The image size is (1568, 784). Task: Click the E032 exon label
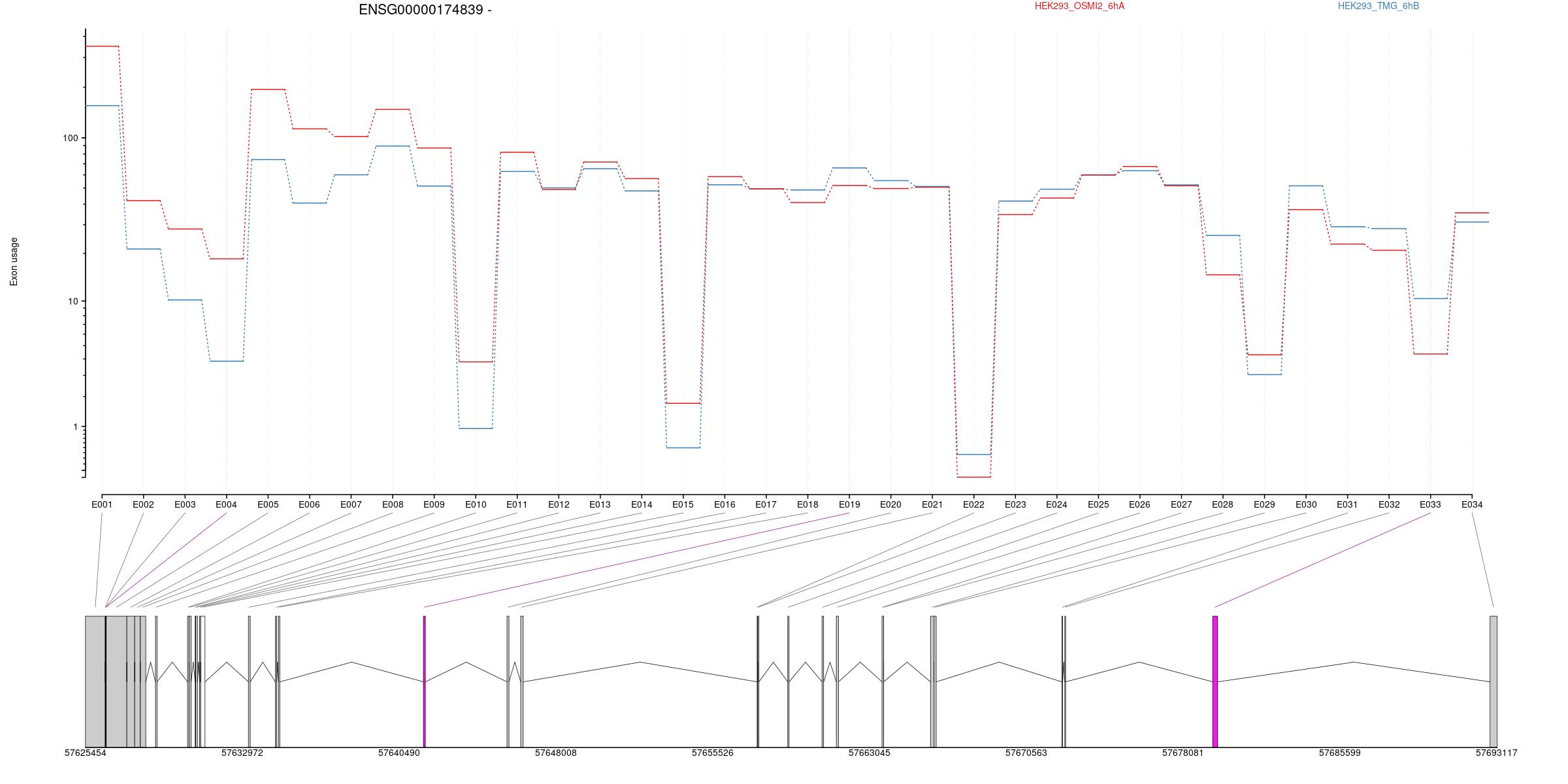(1389, 504)
